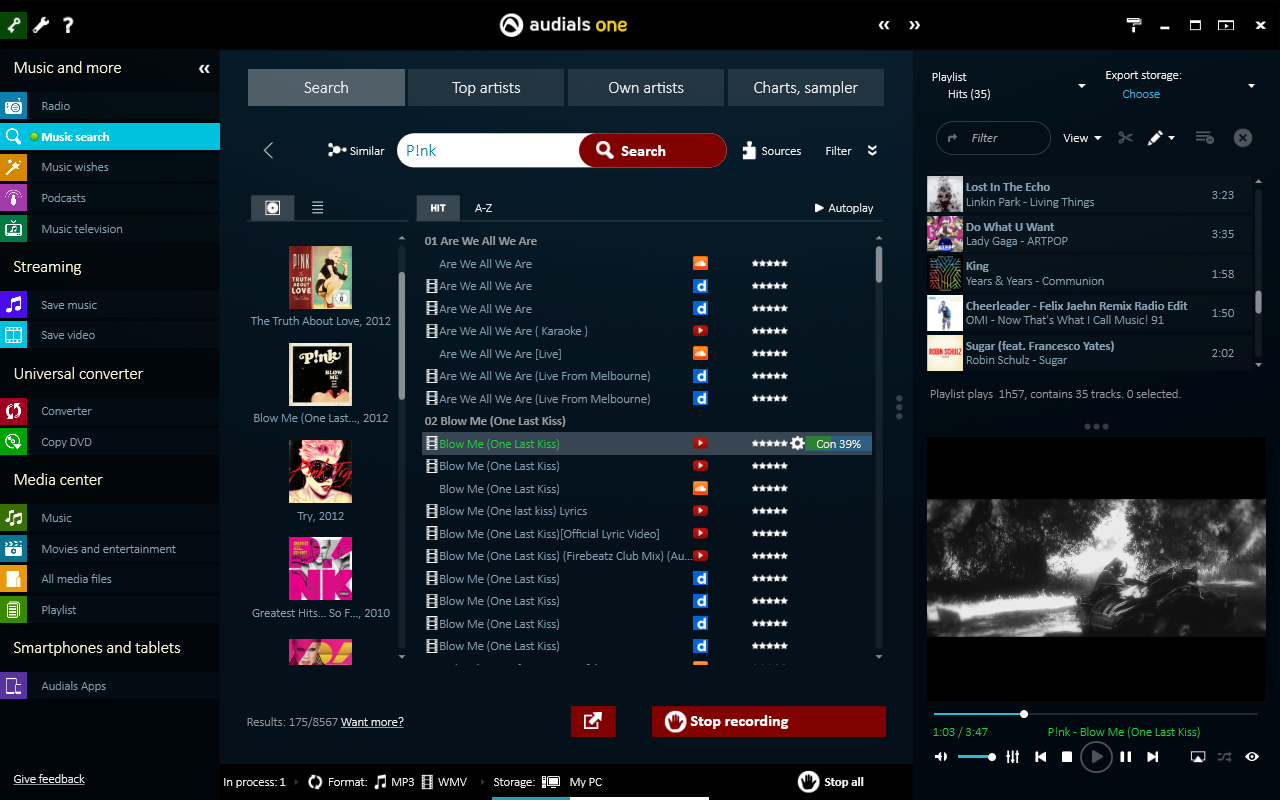
Task: Open the equalizer icon in player
Action: tap(1013, 757)
